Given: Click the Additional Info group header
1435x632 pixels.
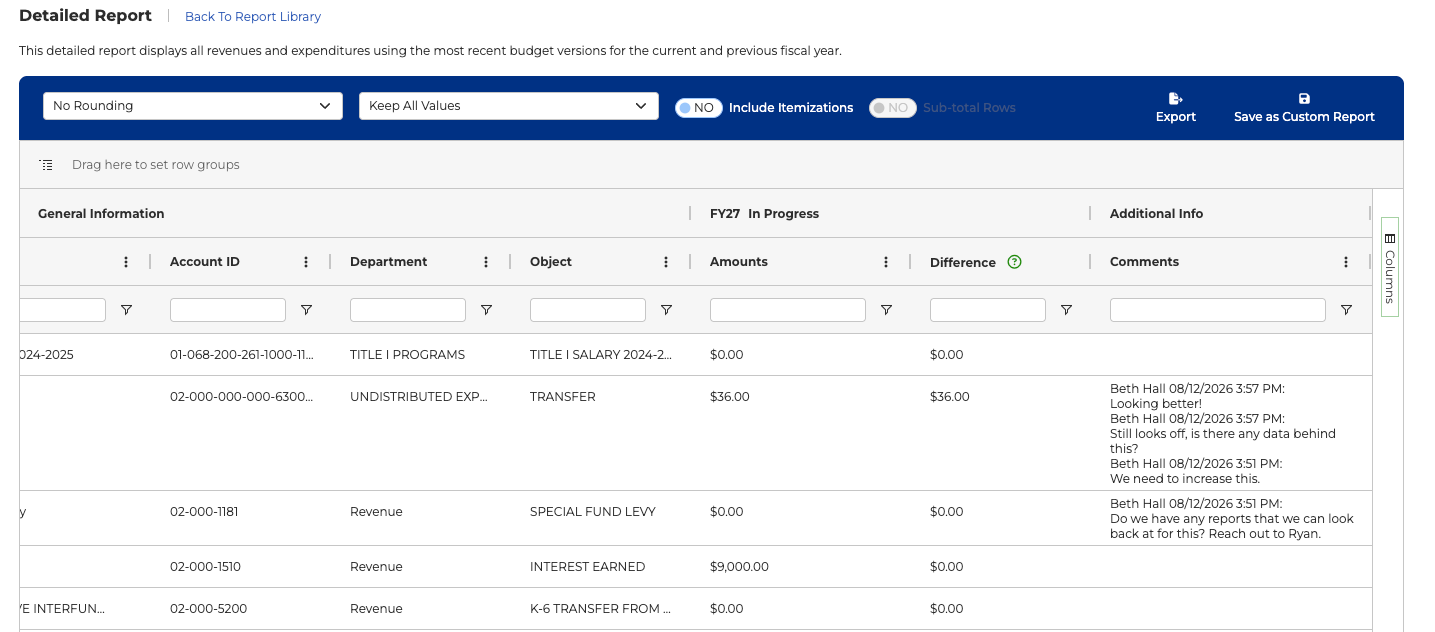Looking at the screenshot, I should click(1157, 214).
